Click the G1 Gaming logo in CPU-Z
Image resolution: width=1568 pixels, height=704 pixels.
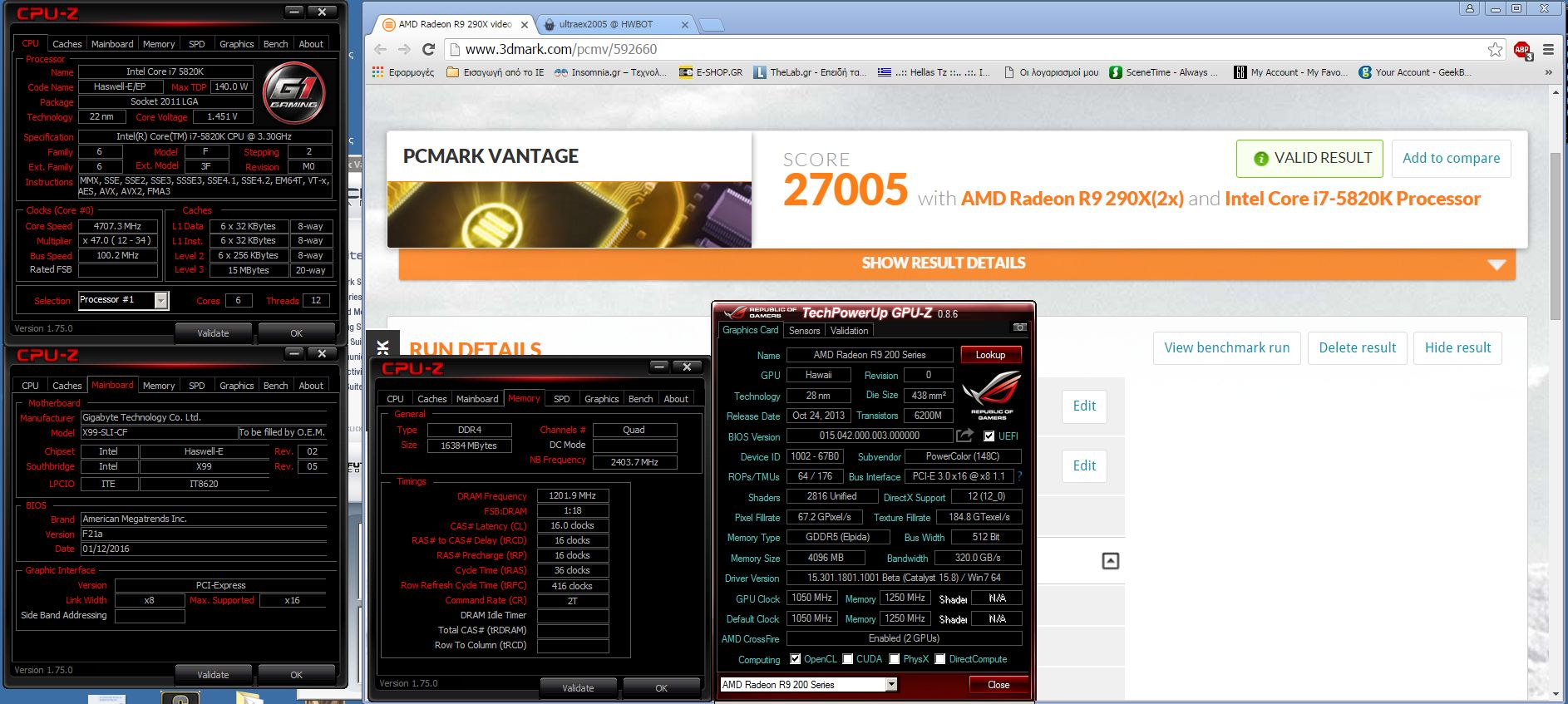pos(294,91)
